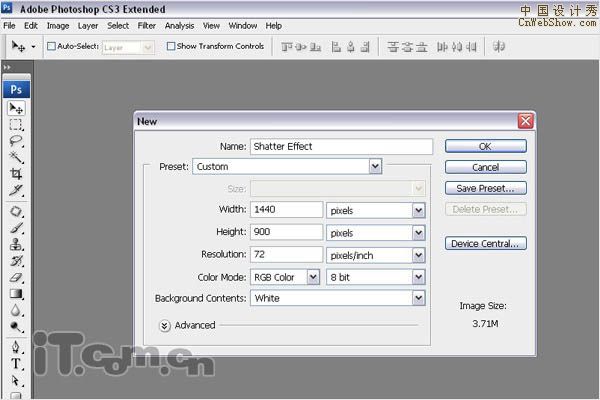This screenshot has width=600, height=400.
Task: Open the Edit menu
Action: pyautogui.click(x=31, y=26)
